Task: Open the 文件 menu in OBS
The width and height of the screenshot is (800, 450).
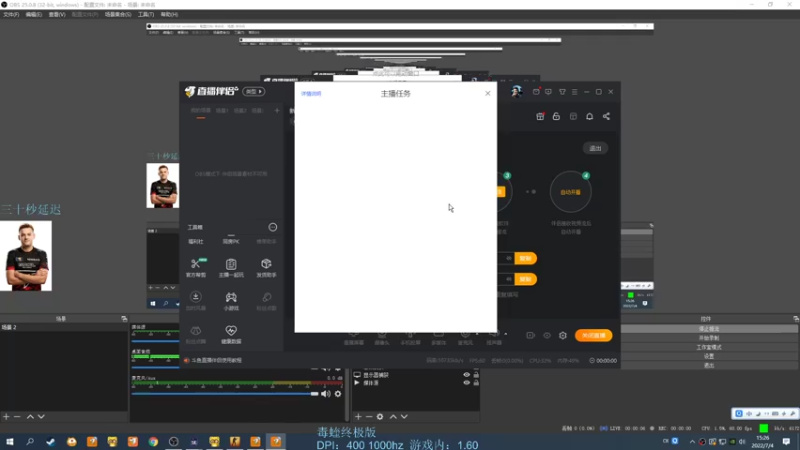Action: tap(11, 14)
